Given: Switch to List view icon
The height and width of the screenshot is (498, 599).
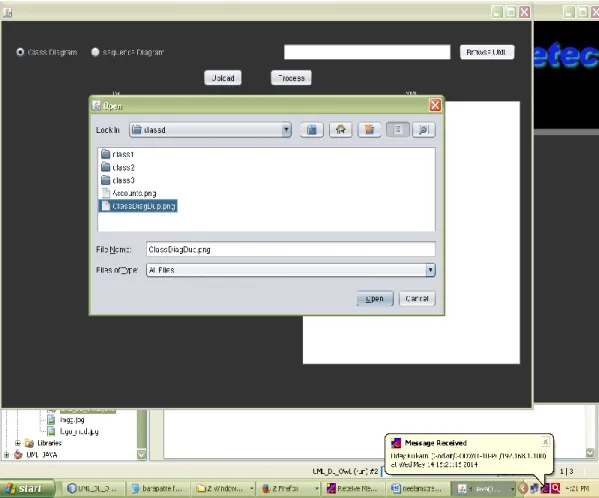Looking at the screenshot, I should pyautogui.click(x=398, y=130).
